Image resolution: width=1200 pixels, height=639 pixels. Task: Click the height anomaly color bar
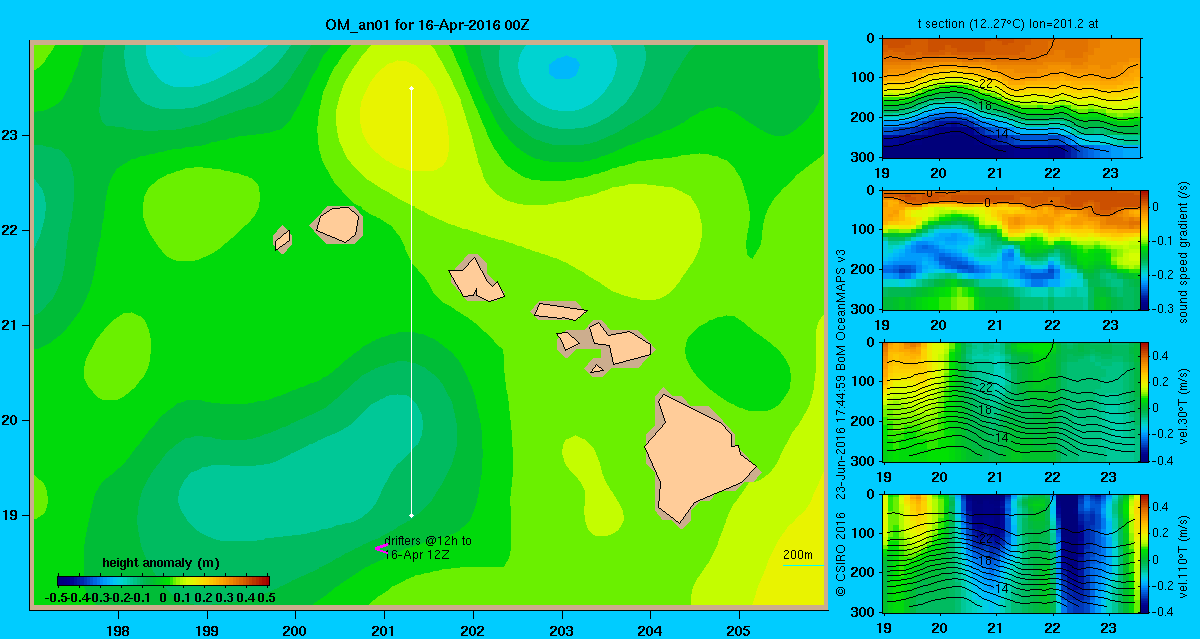point(163,581)
